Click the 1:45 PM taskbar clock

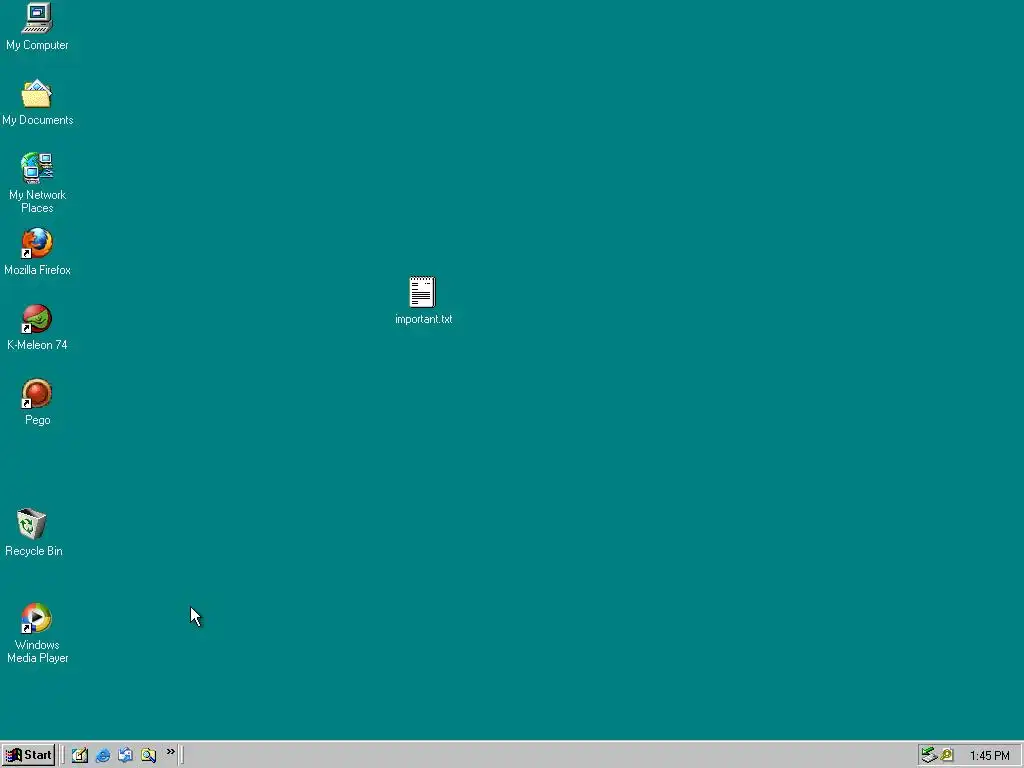[989, 756]
